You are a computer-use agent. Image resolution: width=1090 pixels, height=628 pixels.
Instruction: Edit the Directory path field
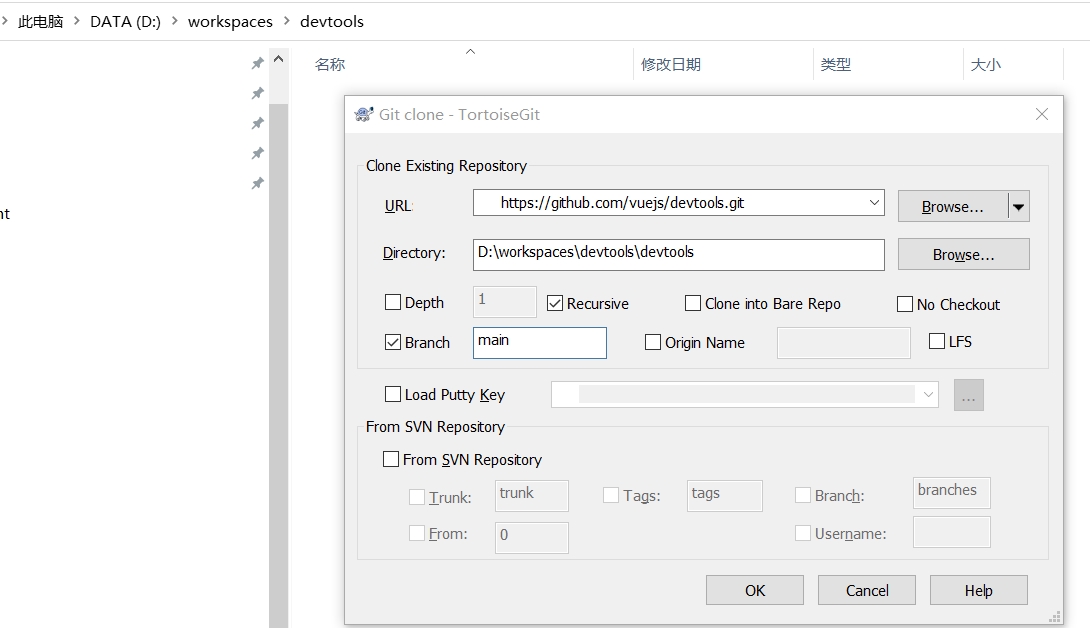coord(678,255)
